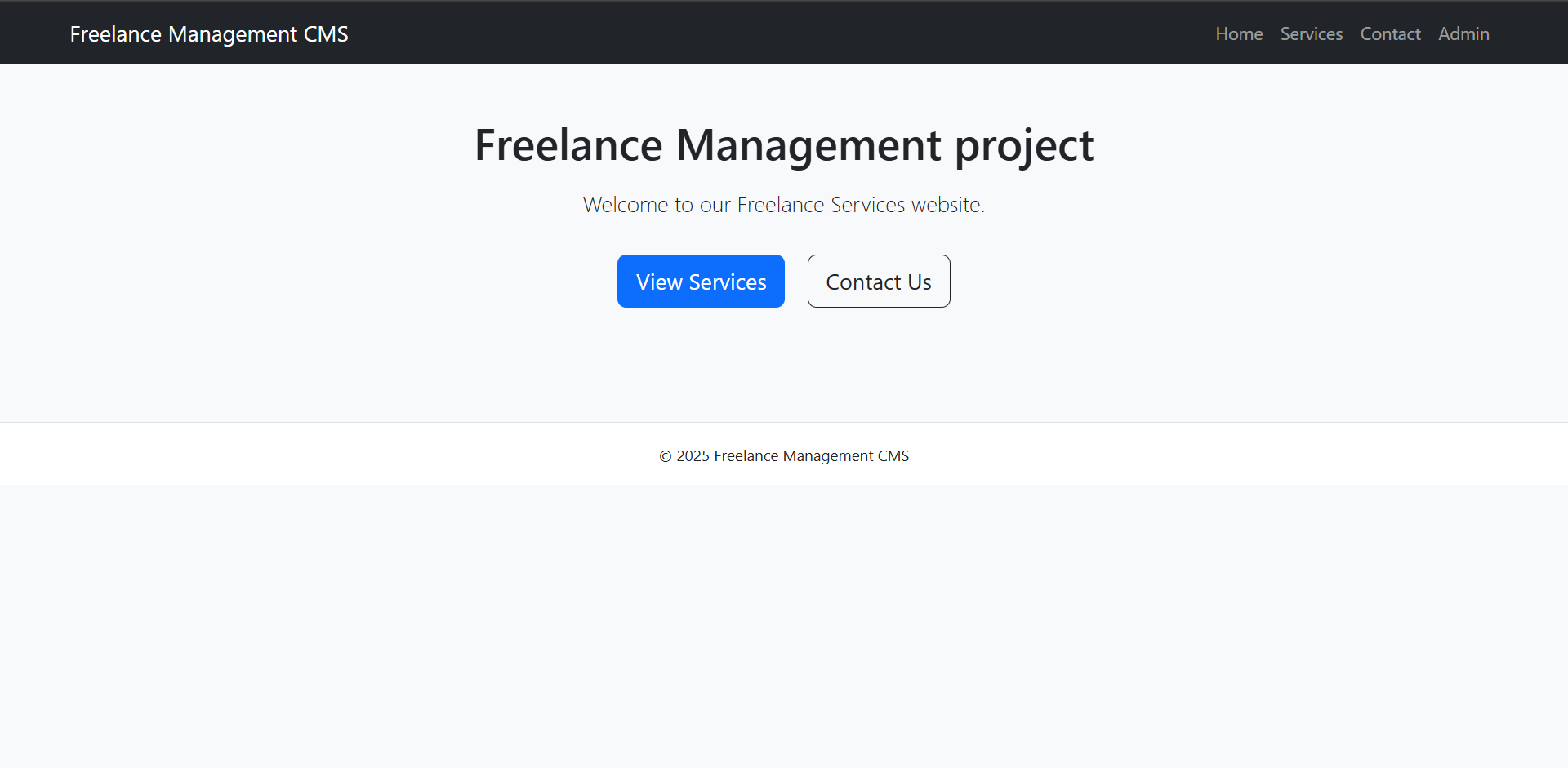Click the copyright footer text
The height and width of the screenshot is (768, 1568).
(783, 455)
